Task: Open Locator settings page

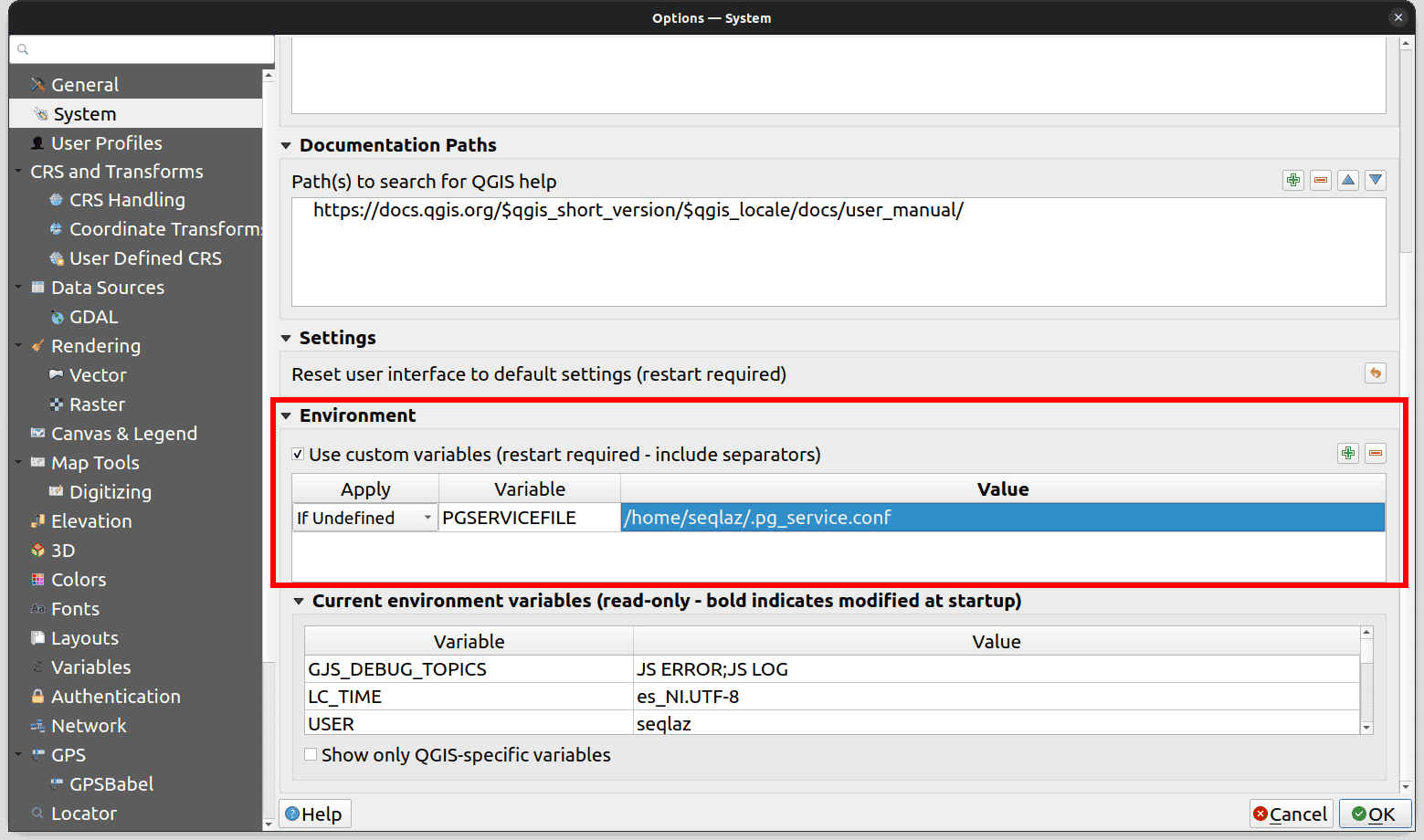Action: [x=83, y=813]
